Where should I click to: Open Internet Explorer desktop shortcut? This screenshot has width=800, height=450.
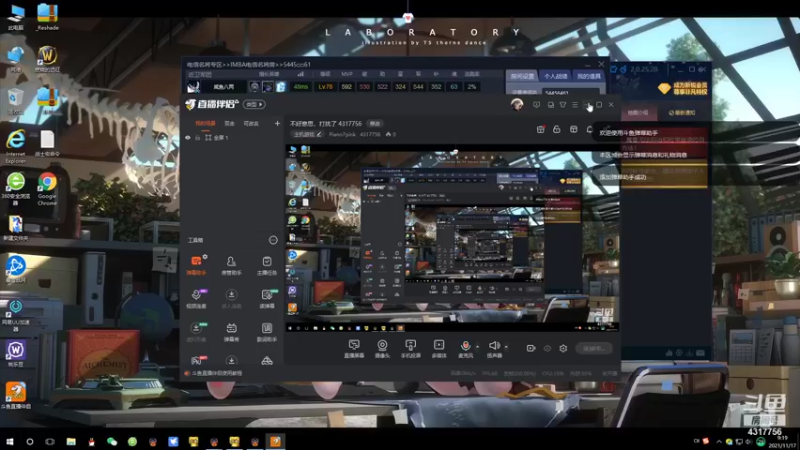pyautogui.click(x=16, y=146)
